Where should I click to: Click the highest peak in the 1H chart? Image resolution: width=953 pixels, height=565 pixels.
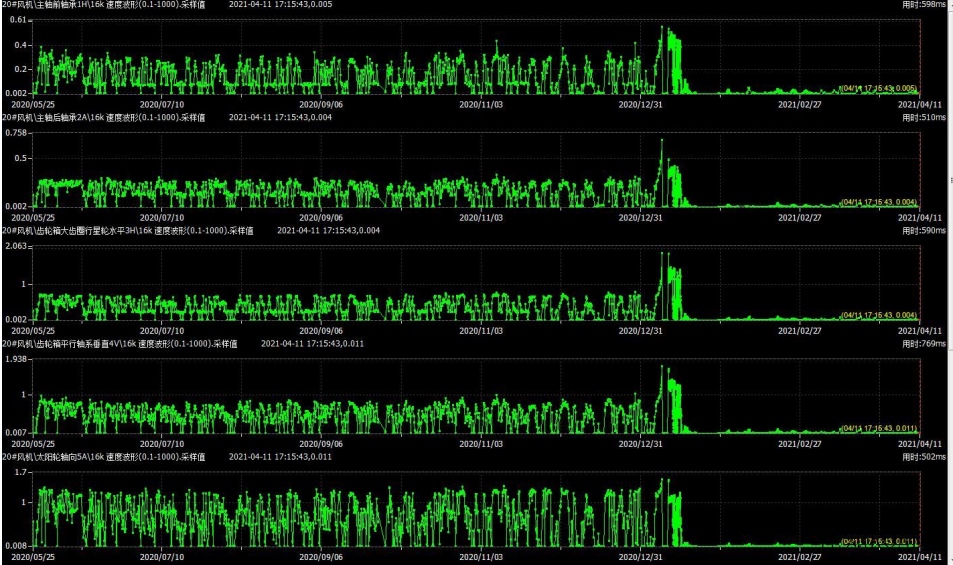(662, 28)
